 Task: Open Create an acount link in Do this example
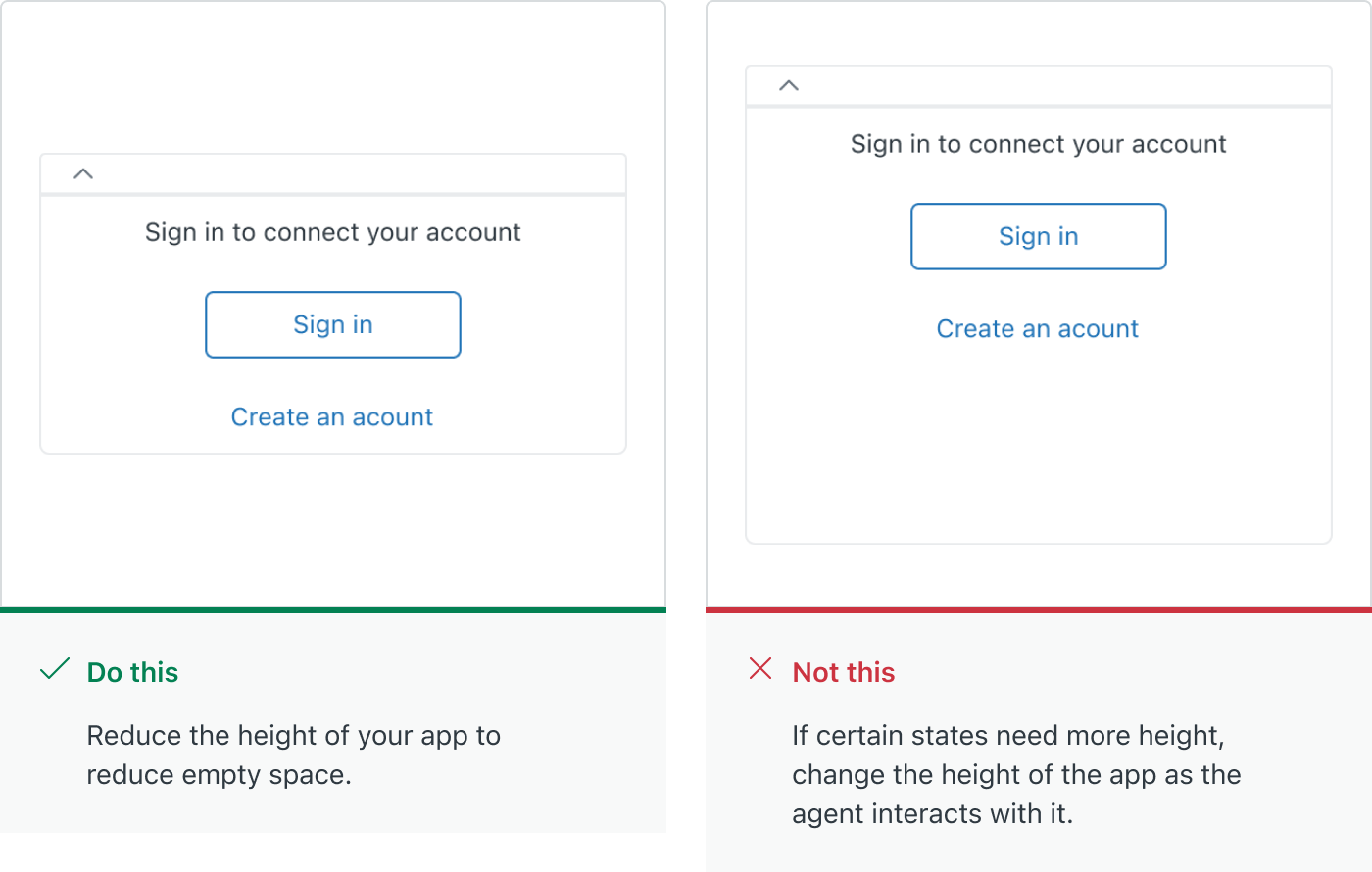[x=332, y=417]
